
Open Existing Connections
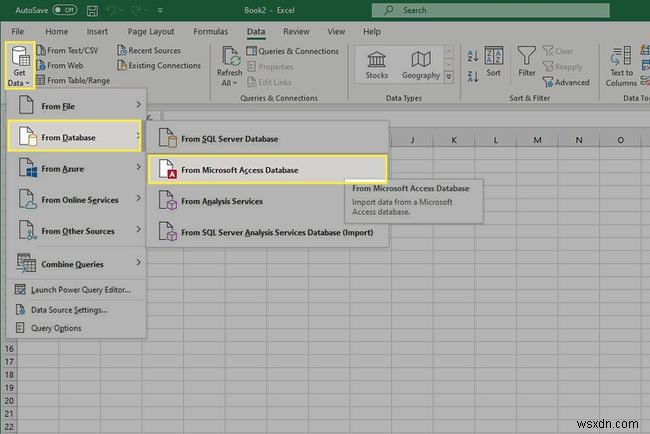pyautogui.click(x=159, y=65)
